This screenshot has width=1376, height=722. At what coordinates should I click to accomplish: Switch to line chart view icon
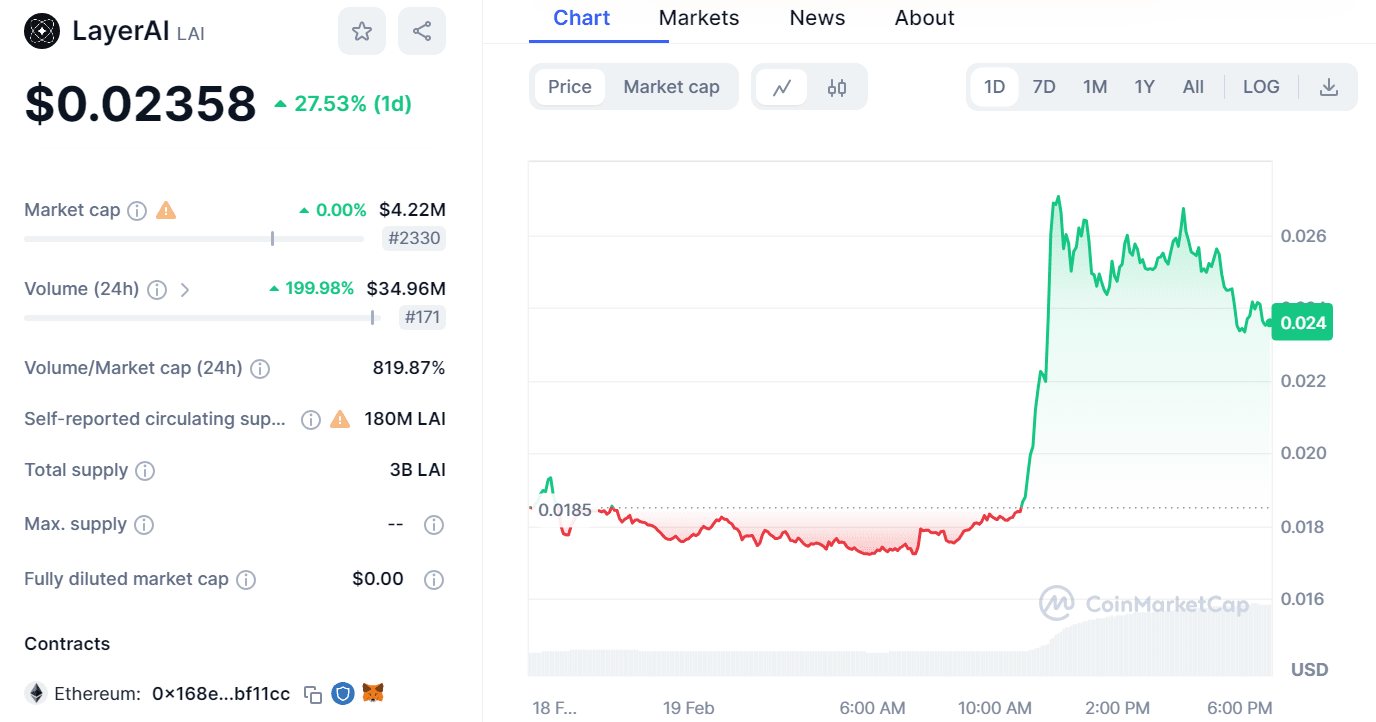tap(782, 87)
